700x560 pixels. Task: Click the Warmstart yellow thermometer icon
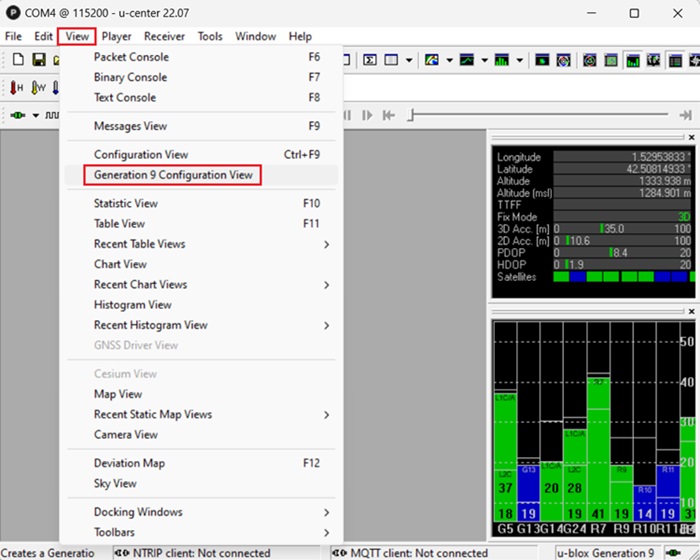point(39,88)
